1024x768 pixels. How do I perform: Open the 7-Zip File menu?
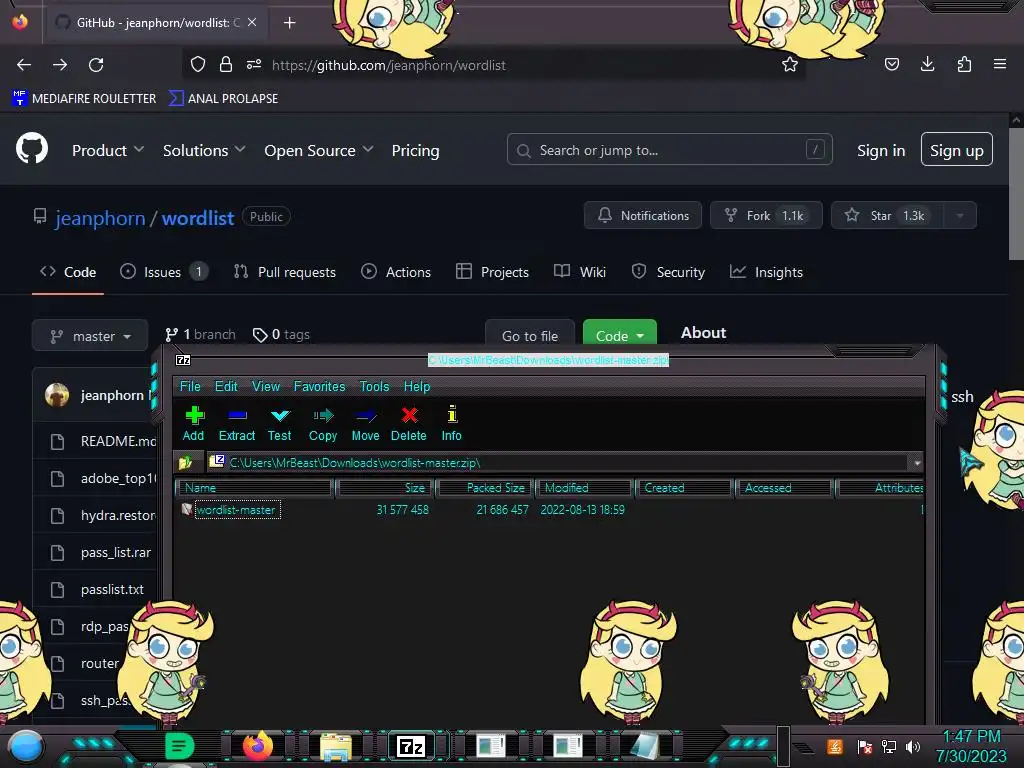point(190,387)
